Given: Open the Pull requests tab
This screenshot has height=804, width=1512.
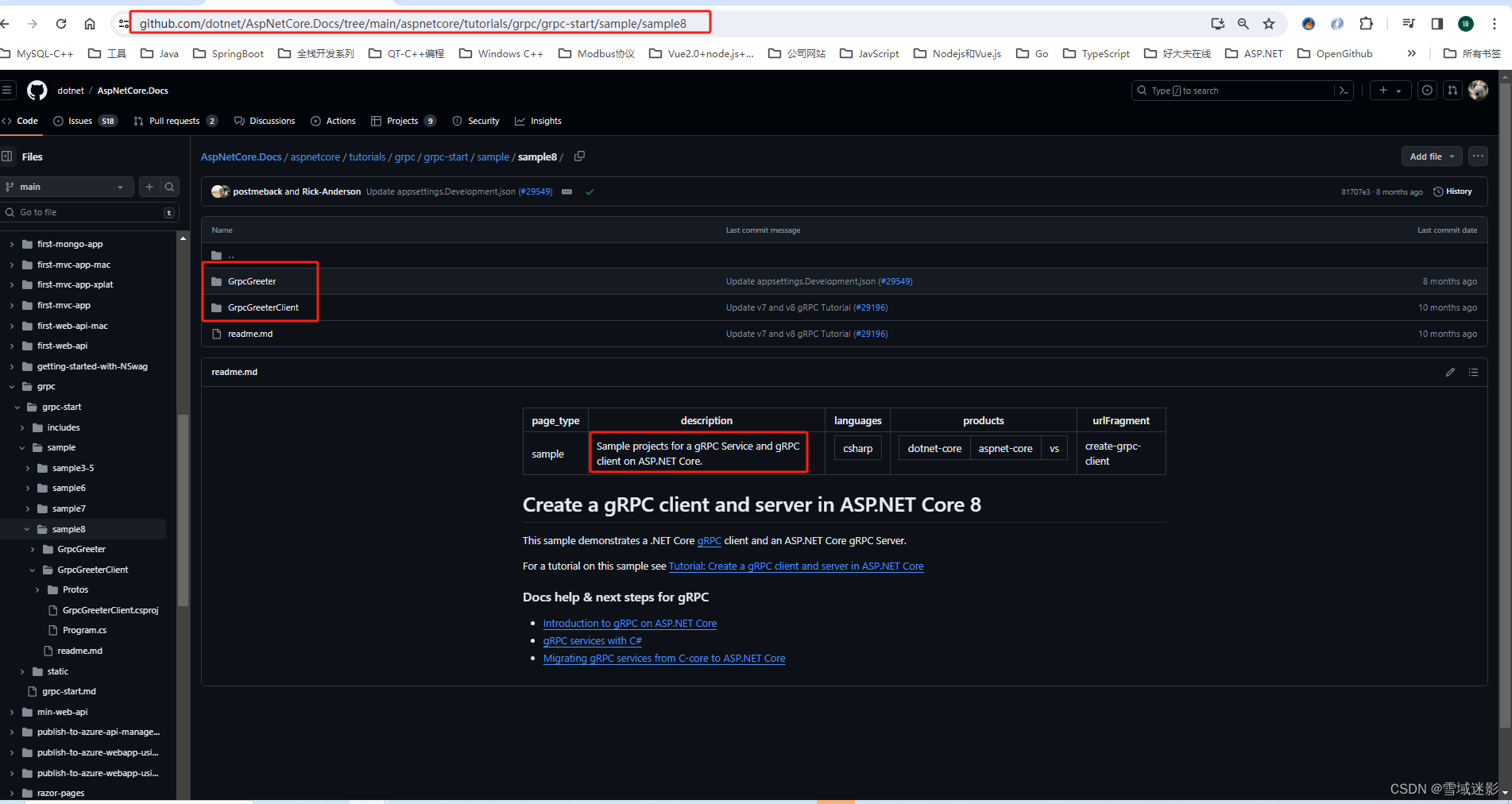Looking at the screenshot, I should (176, 121).
